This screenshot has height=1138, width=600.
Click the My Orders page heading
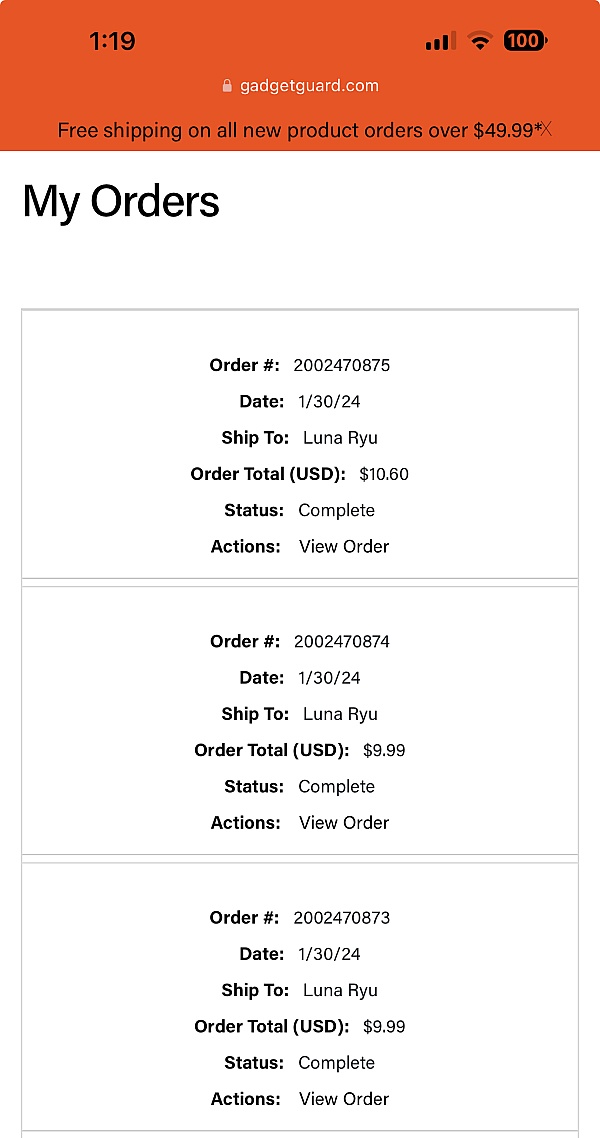[x=121, y=202]
